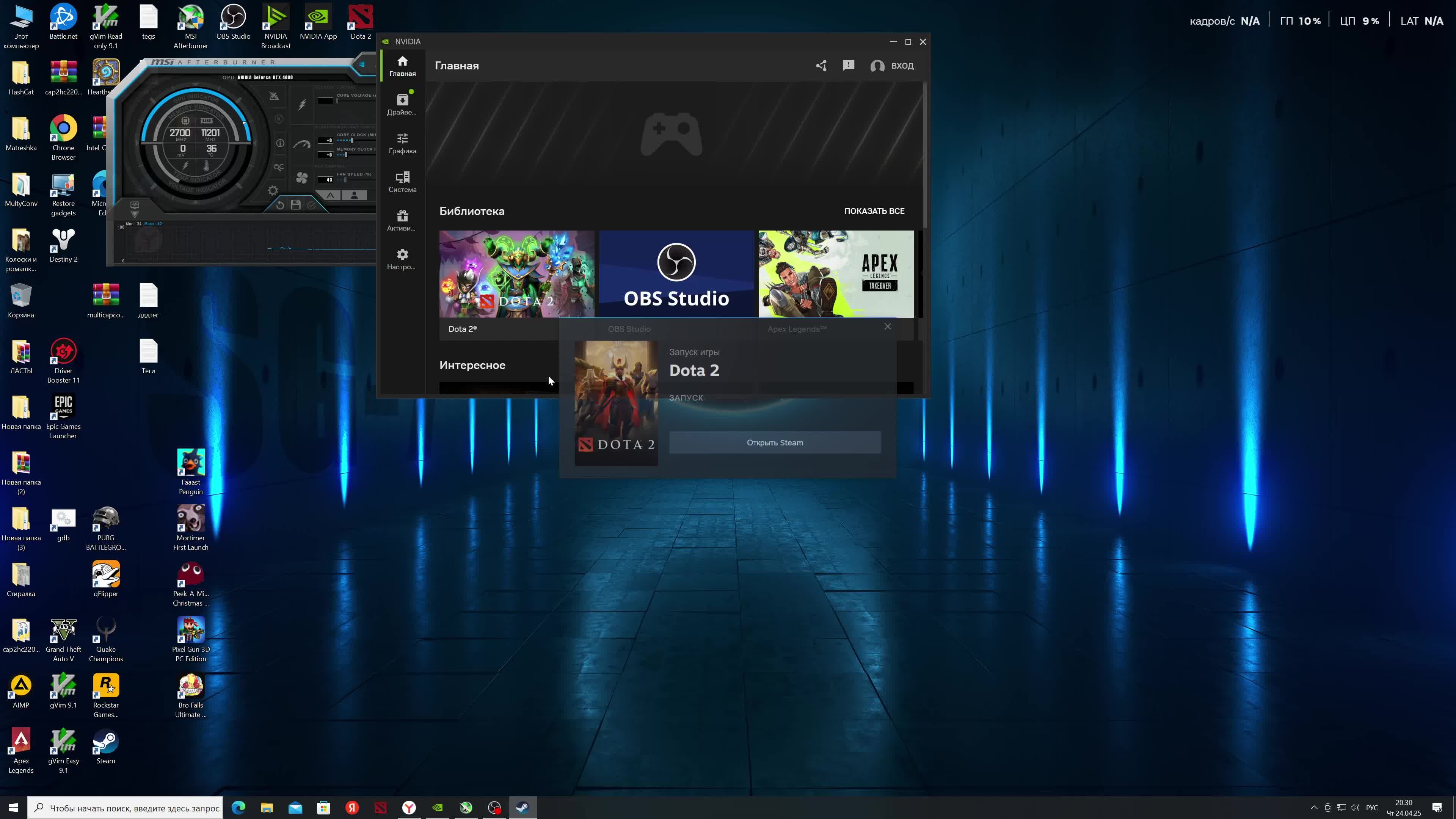Click the feedback icon next to login

(x=848, y=66)
